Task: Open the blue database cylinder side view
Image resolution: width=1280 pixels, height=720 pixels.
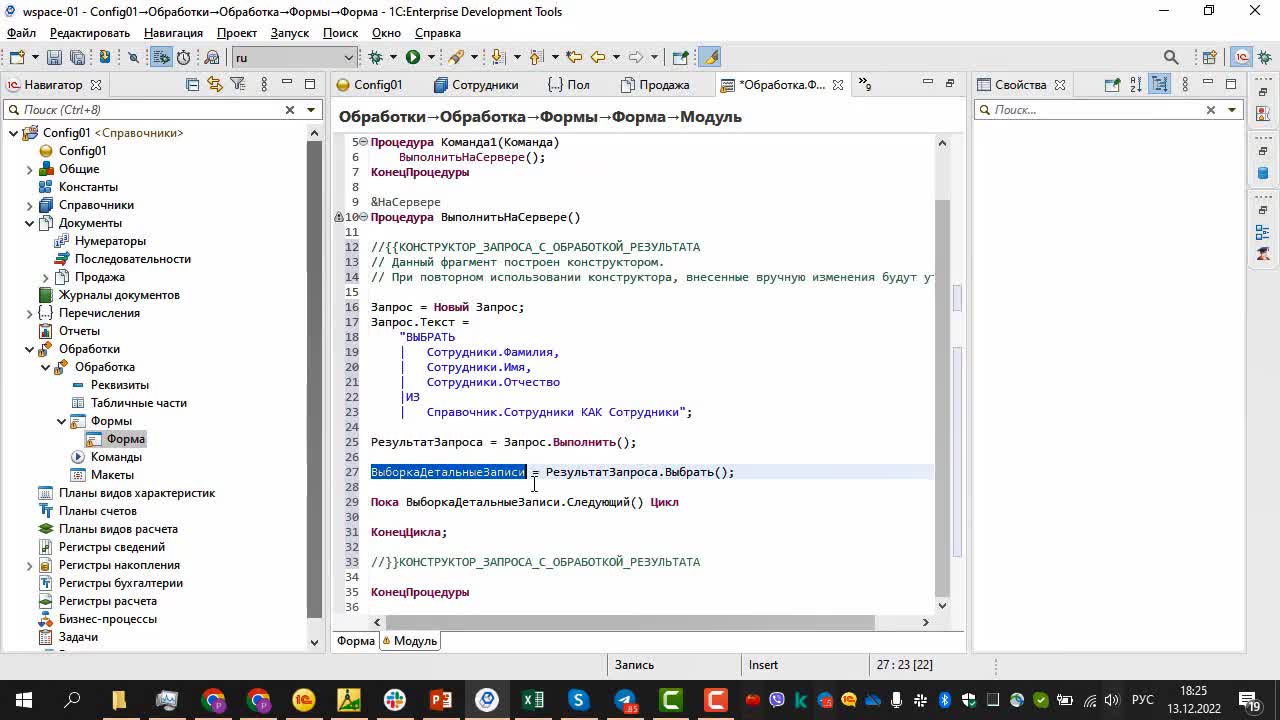Action: coord(1263,173)
